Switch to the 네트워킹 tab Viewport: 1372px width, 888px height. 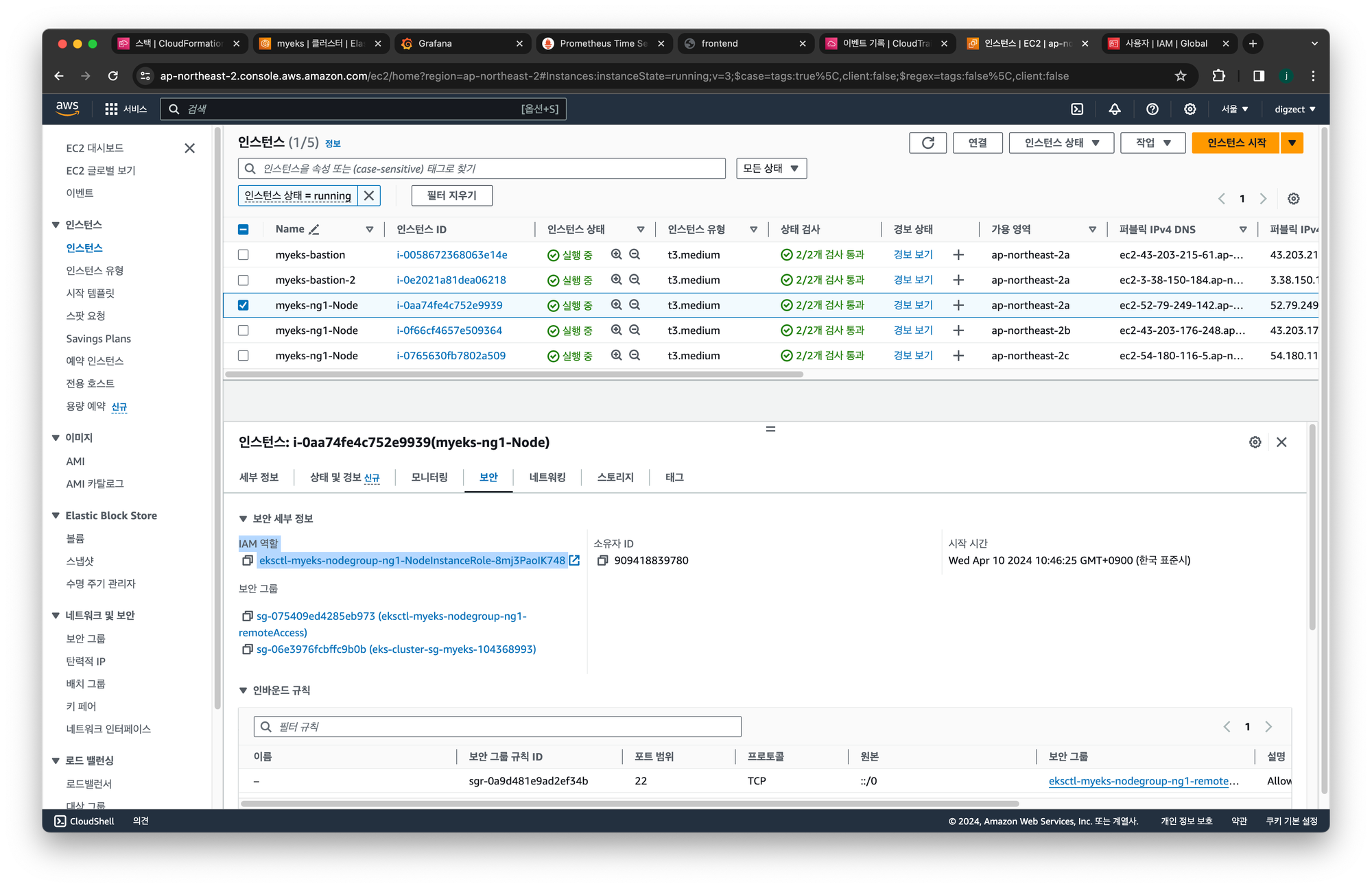tap(547, 477)
